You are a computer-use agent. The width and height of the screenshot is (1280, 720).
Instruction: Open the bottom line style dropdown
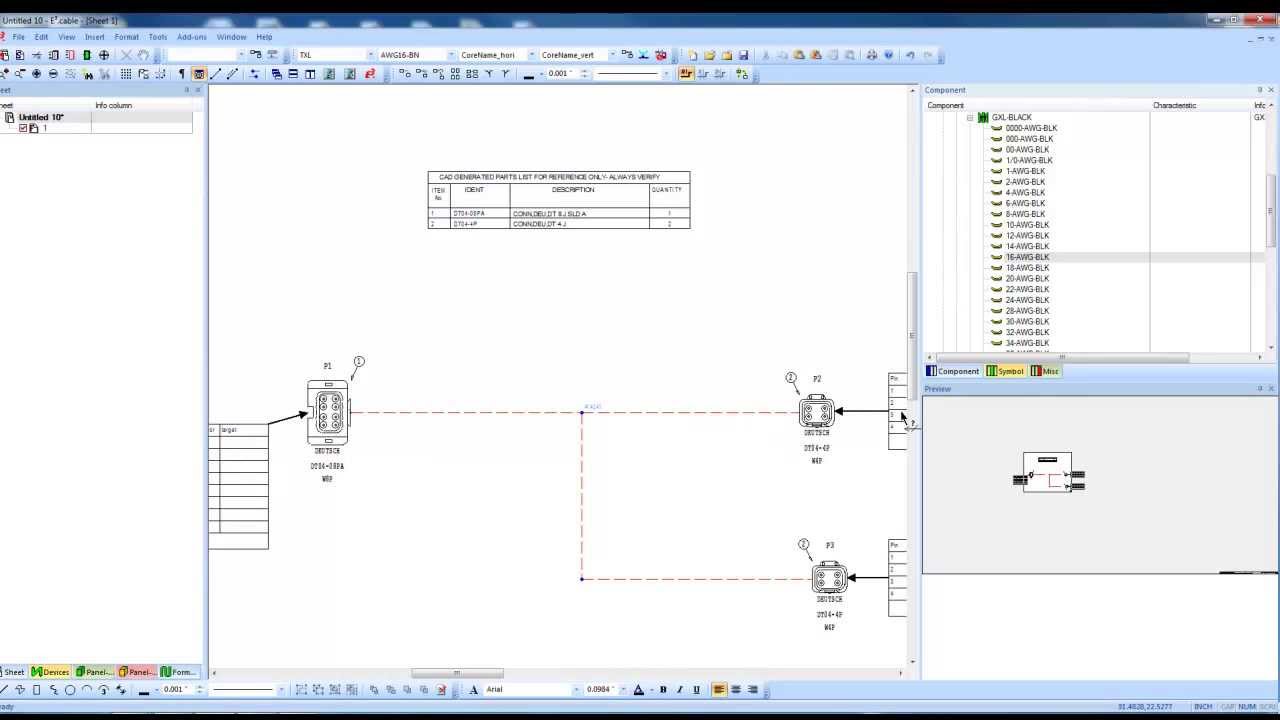click(281, 689)
